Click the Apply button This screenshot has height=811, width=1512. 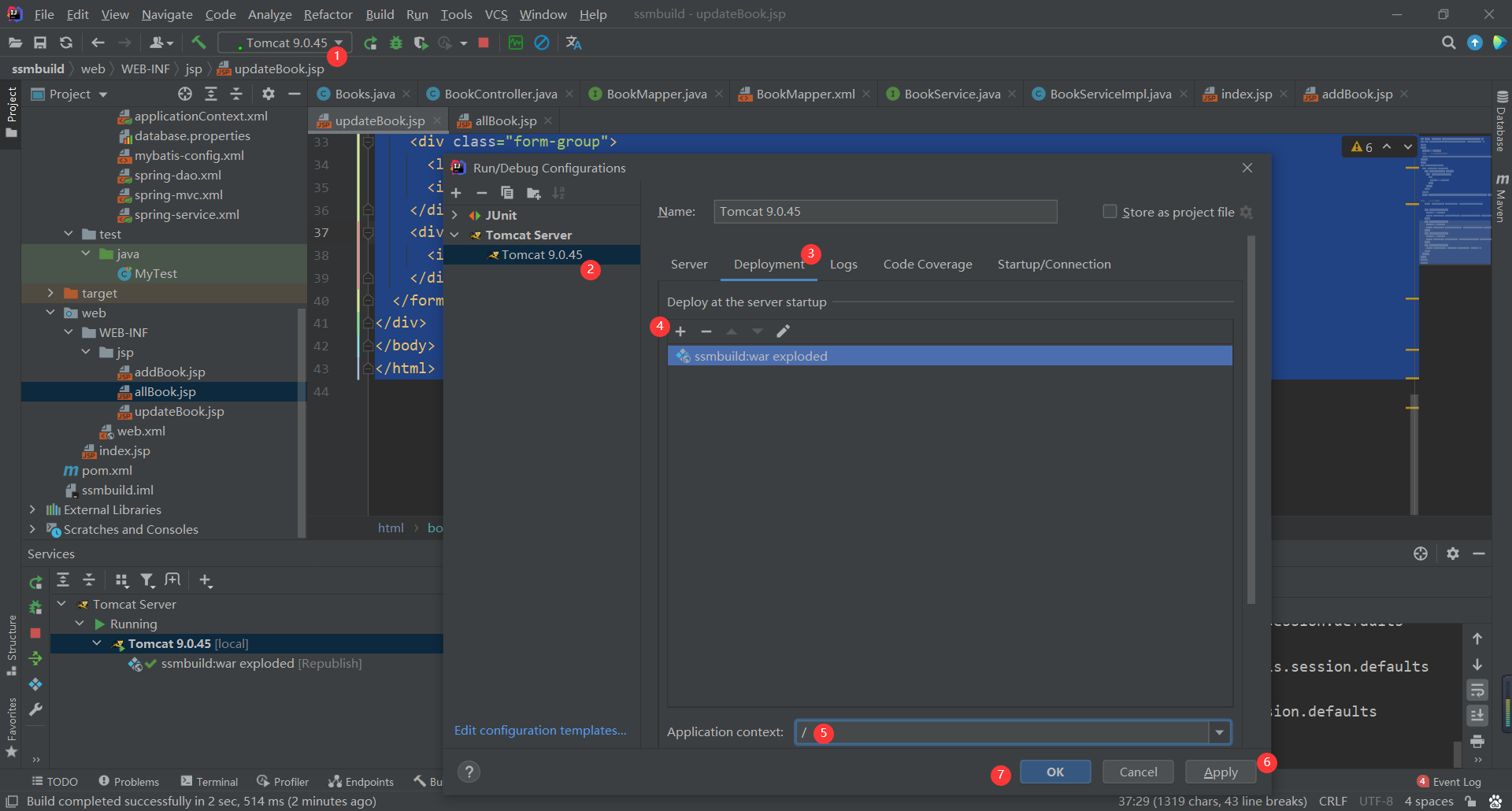tap(1221, 772)
